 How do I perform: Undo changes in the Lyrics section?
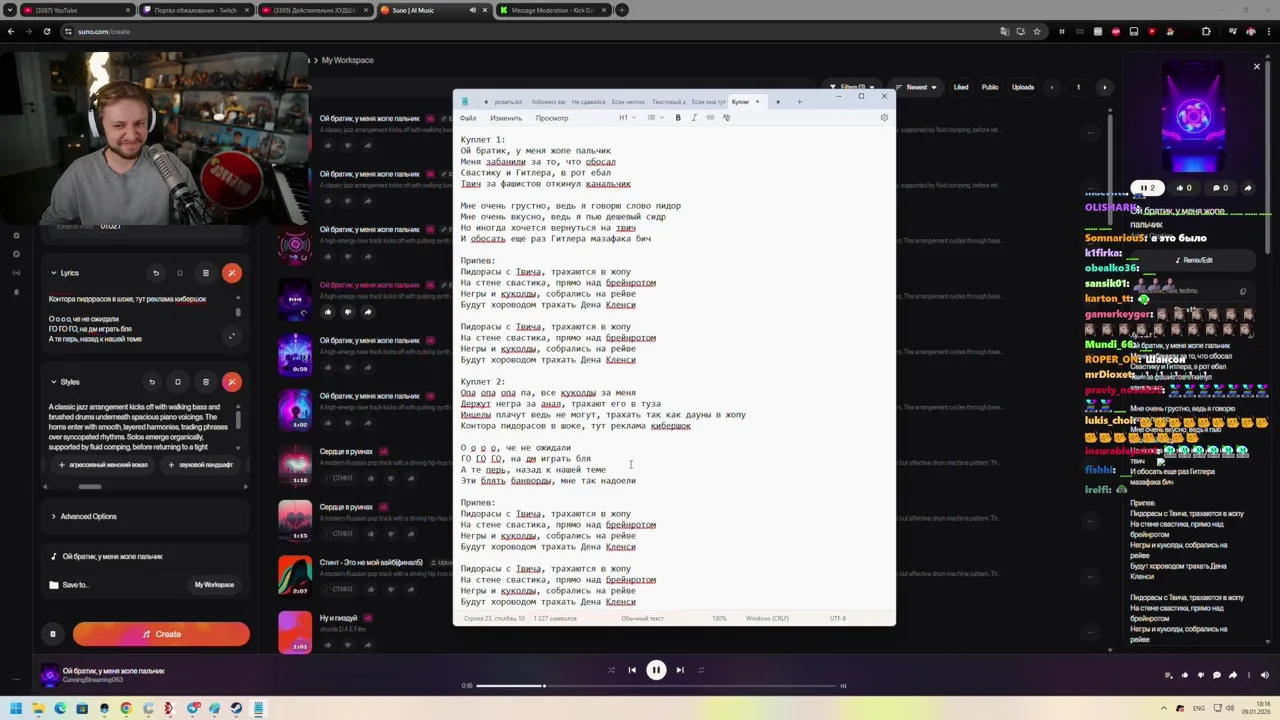pos(156,273)
